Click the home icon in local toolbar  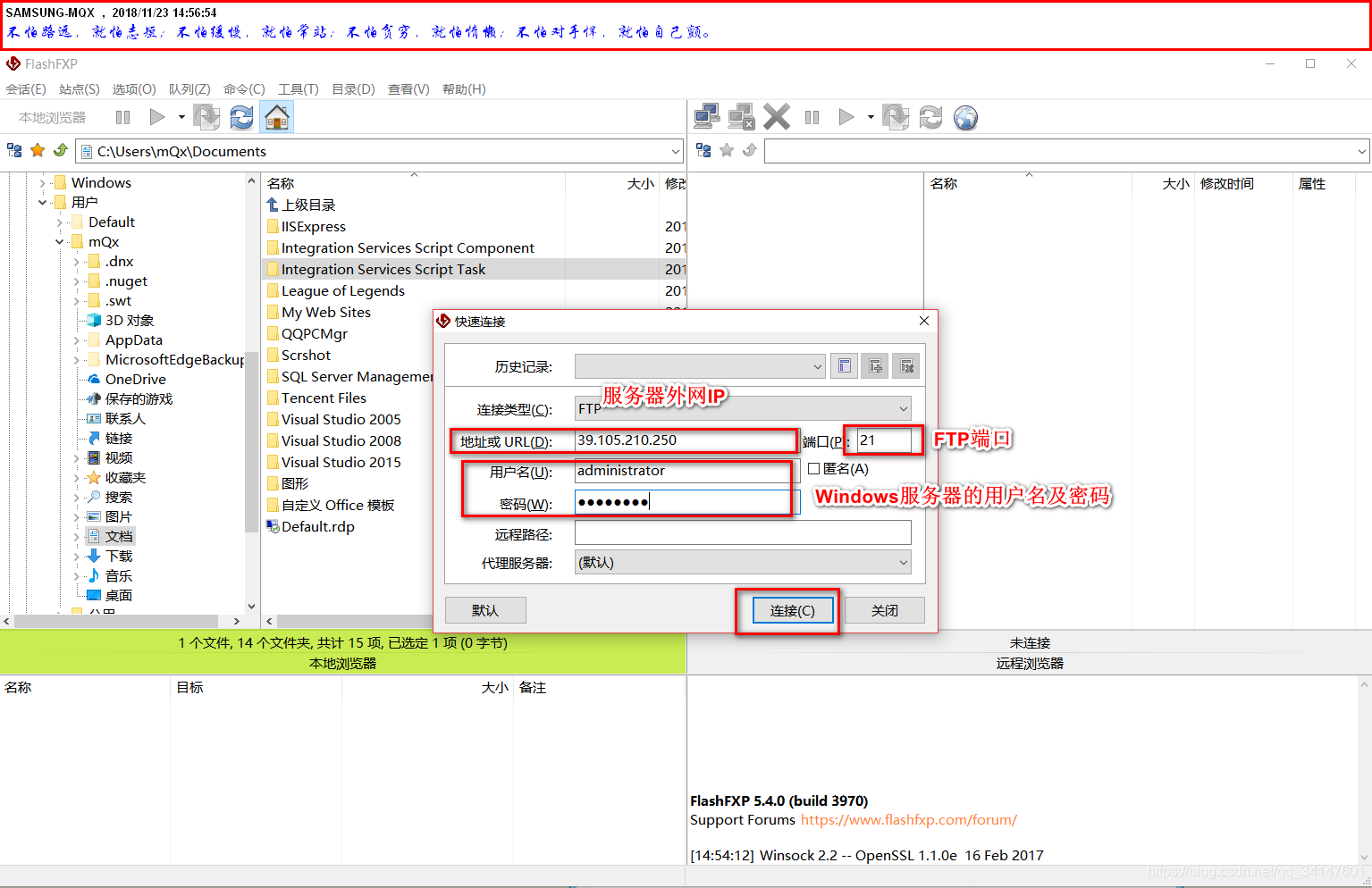[x=277, y=117]
